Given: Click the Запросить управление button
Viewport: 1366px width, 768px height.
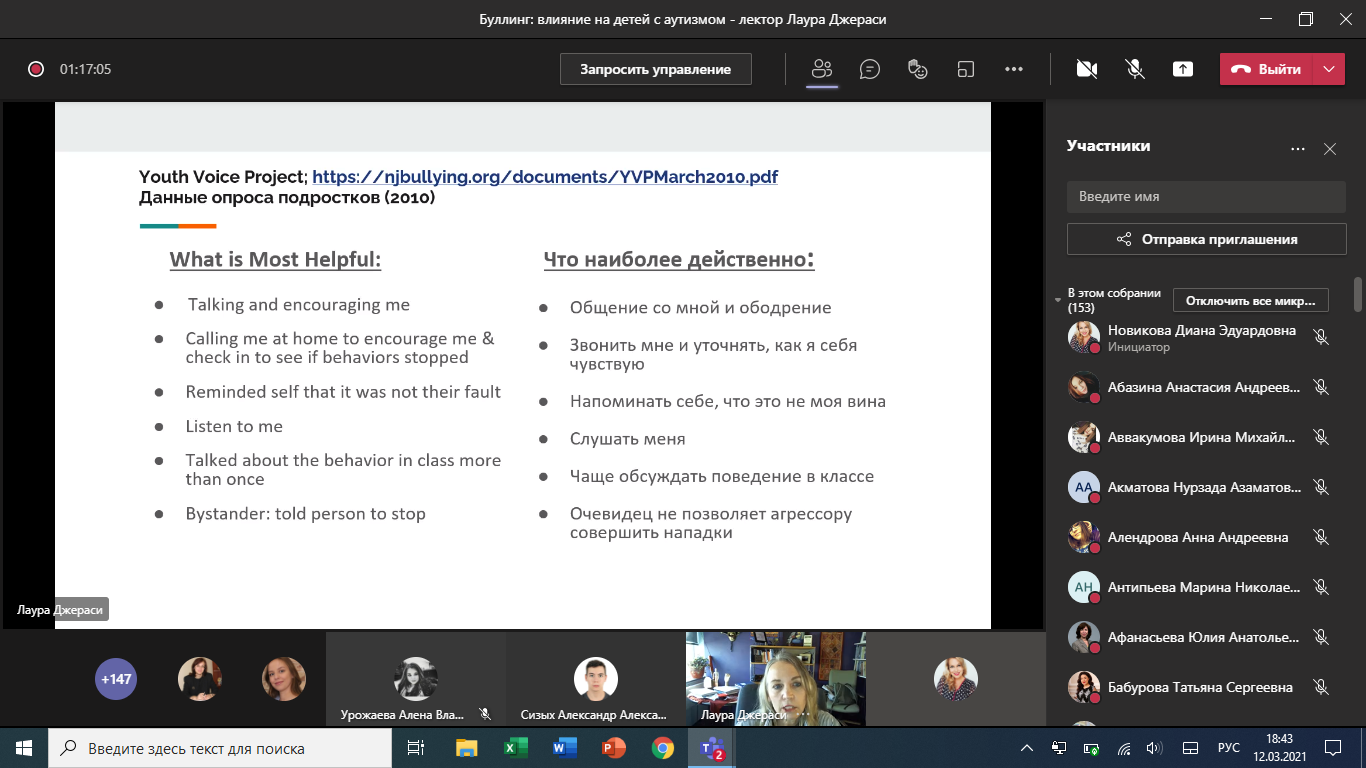Looking at the screenshot, I should click(656, 69).
